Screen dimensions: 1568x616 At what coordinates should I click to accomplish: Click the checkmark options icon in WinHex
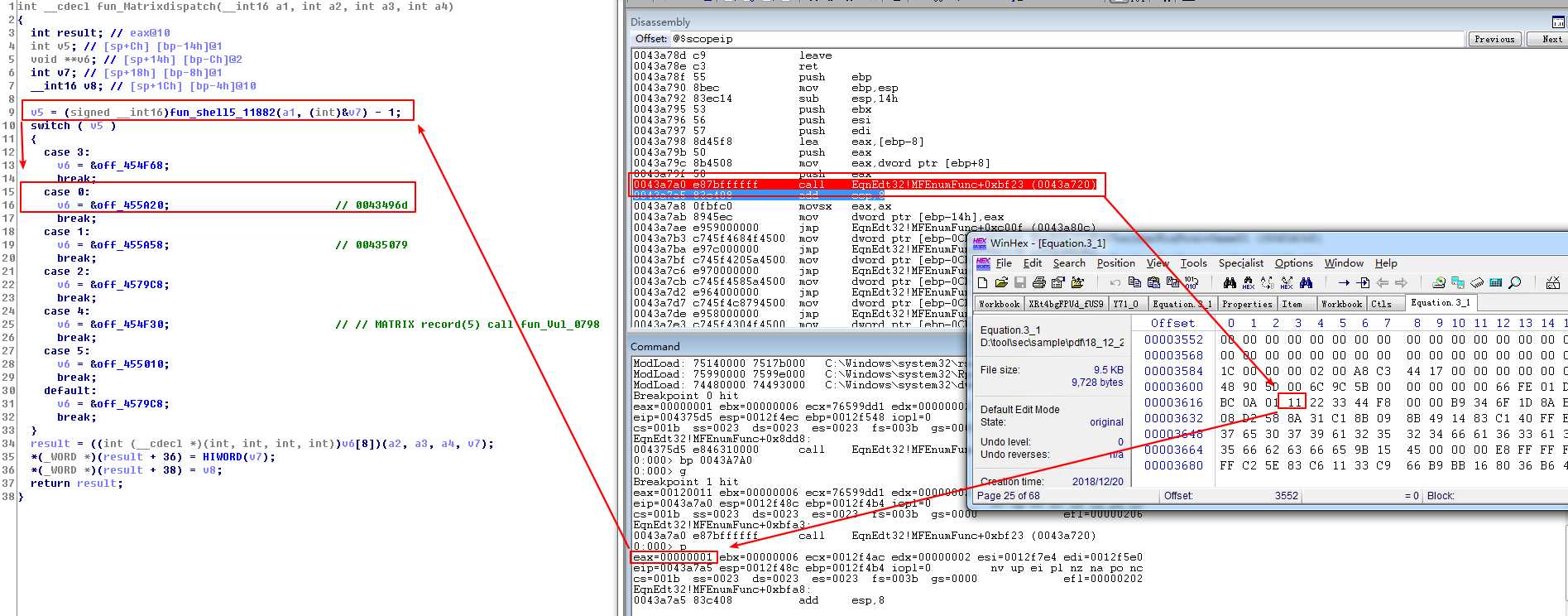(x=1553, y=283)
